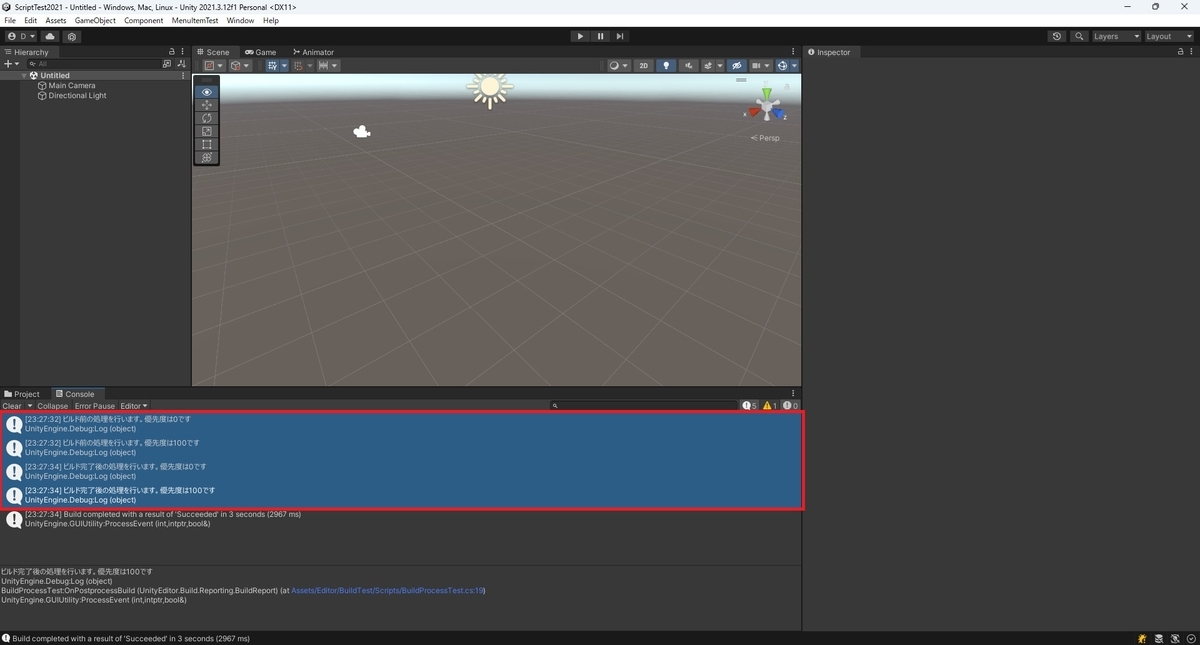Screen dimensions: 1200x645
Task: Select the Rotate tool in scene overlay
Action: click(x=207, y=118)
